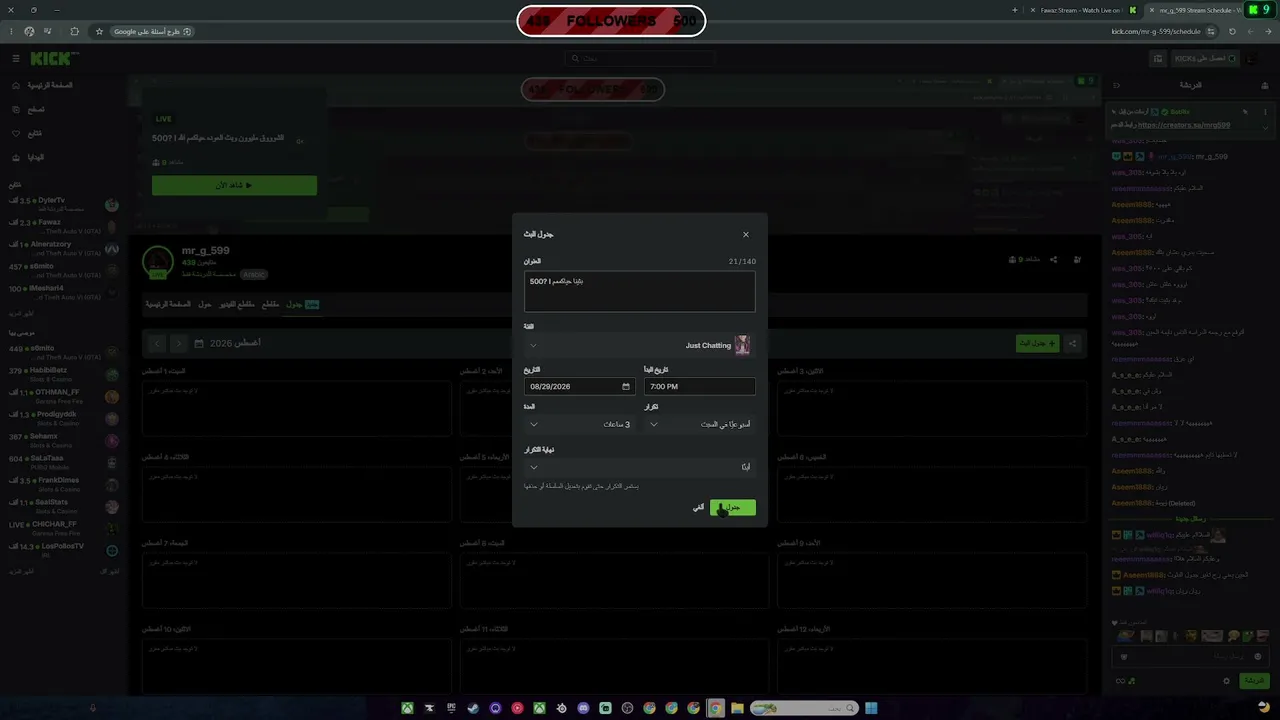Bookmark this page with star icon
Image resolution: width=1280 pixels, height=720 pixels.
click(99, 32)
